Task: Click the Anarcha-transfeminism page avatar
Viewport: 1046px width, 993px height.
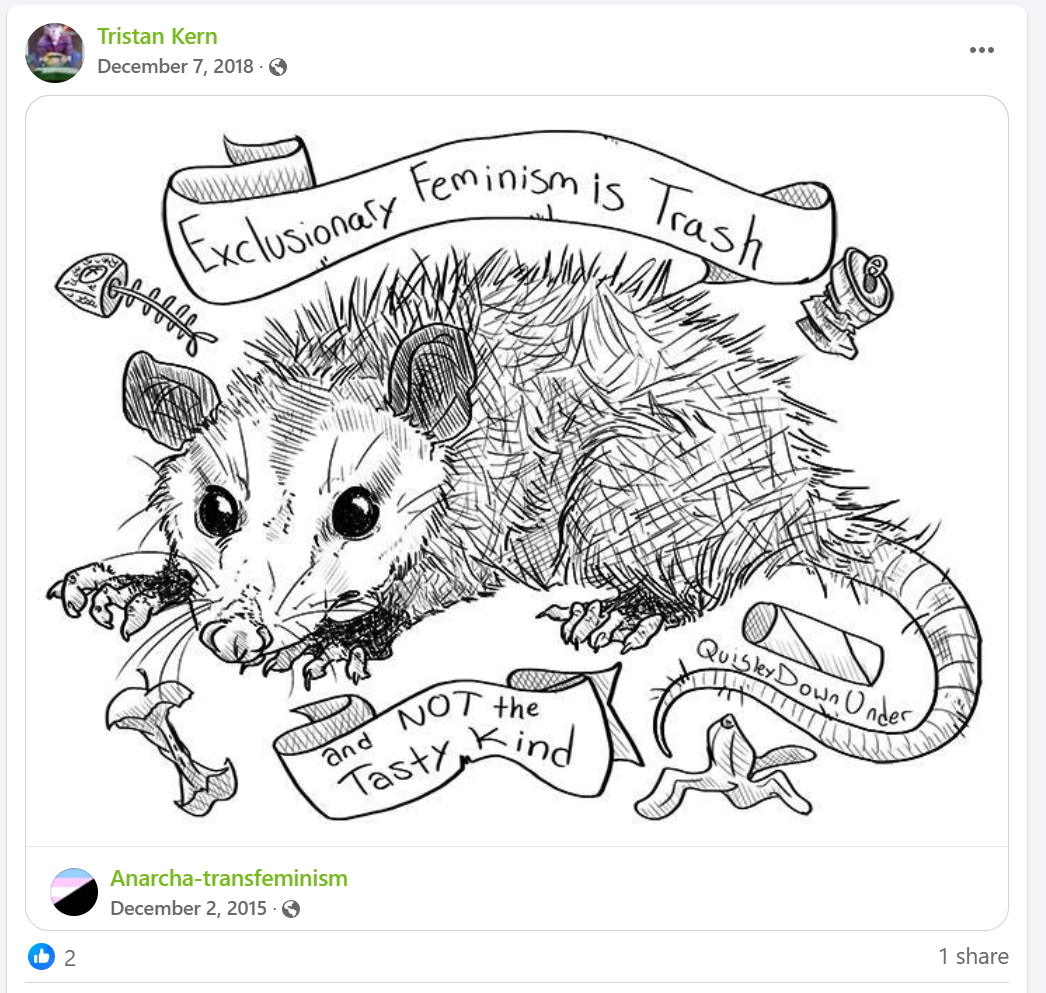Action: tap(74, 892)
